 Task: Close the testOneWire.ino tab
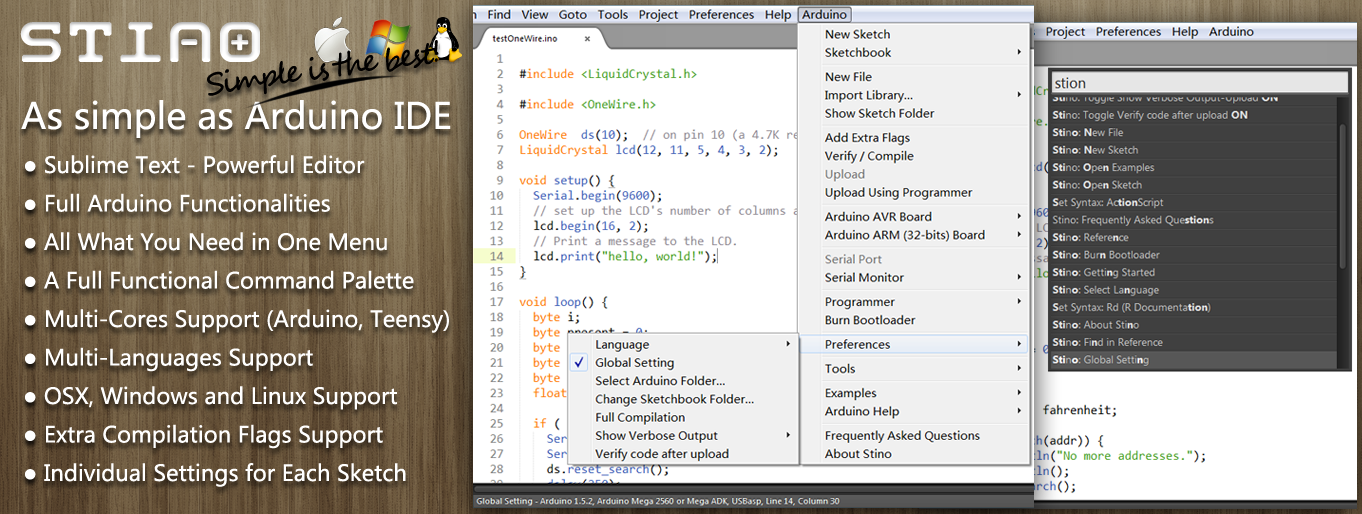tap(588, 39)
